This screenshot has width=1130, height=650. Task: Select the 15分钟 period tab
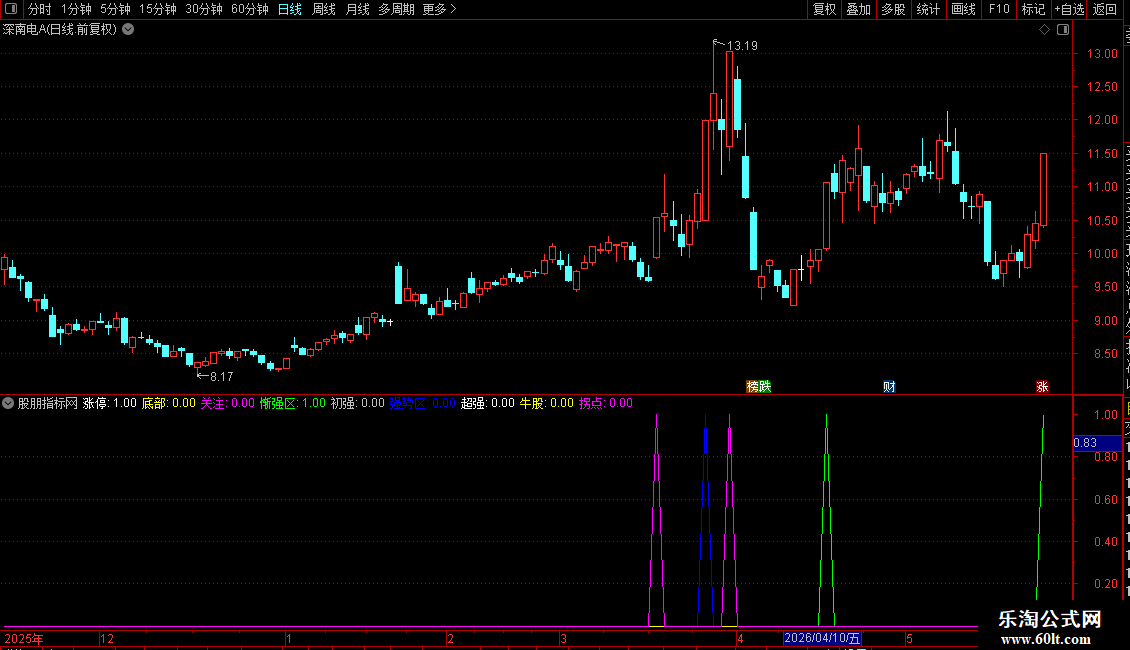[x=158, y=9]
